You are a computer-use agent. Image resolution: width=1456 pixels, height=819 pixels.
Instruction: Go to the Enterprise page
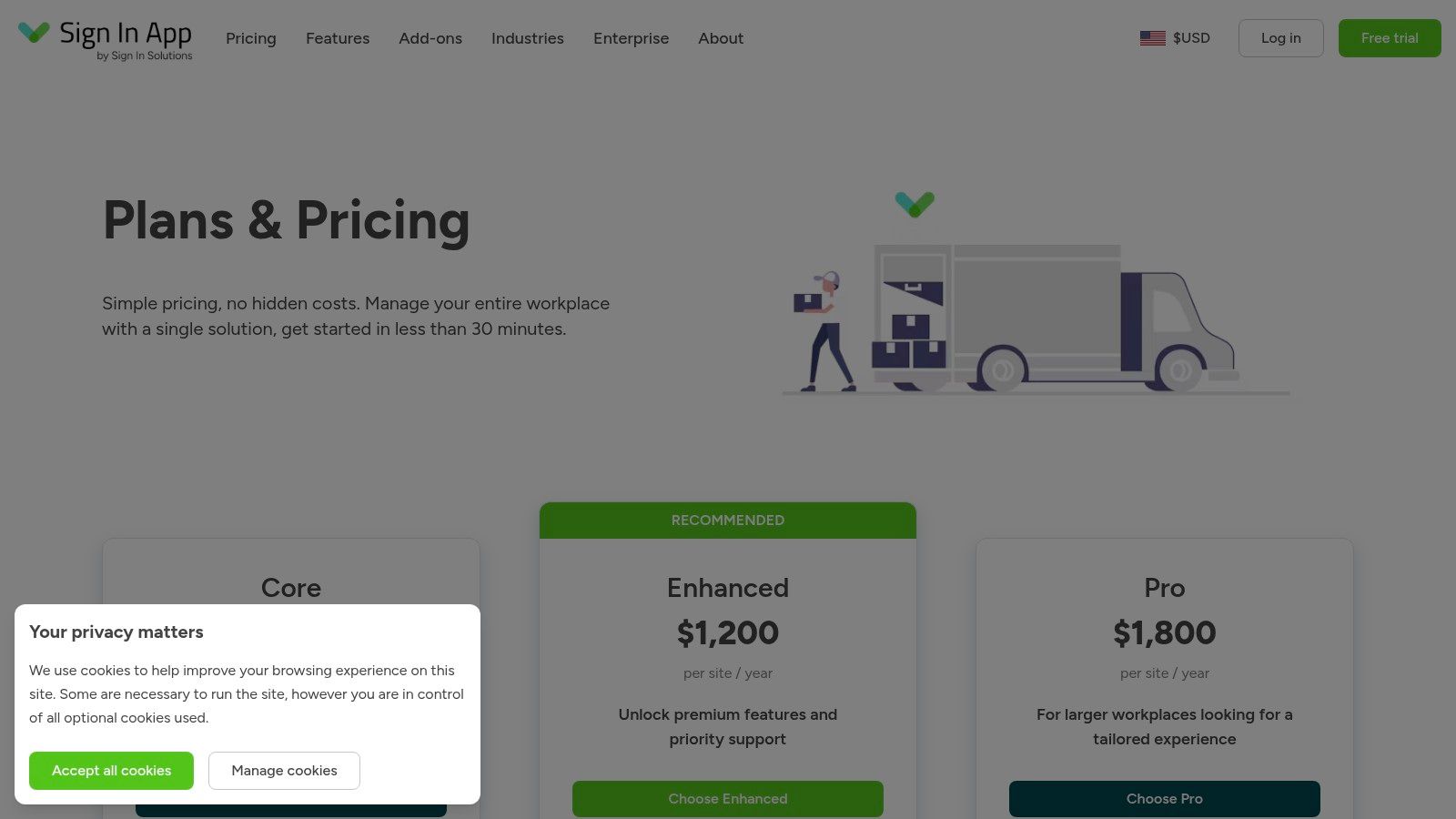coord(631,38)
